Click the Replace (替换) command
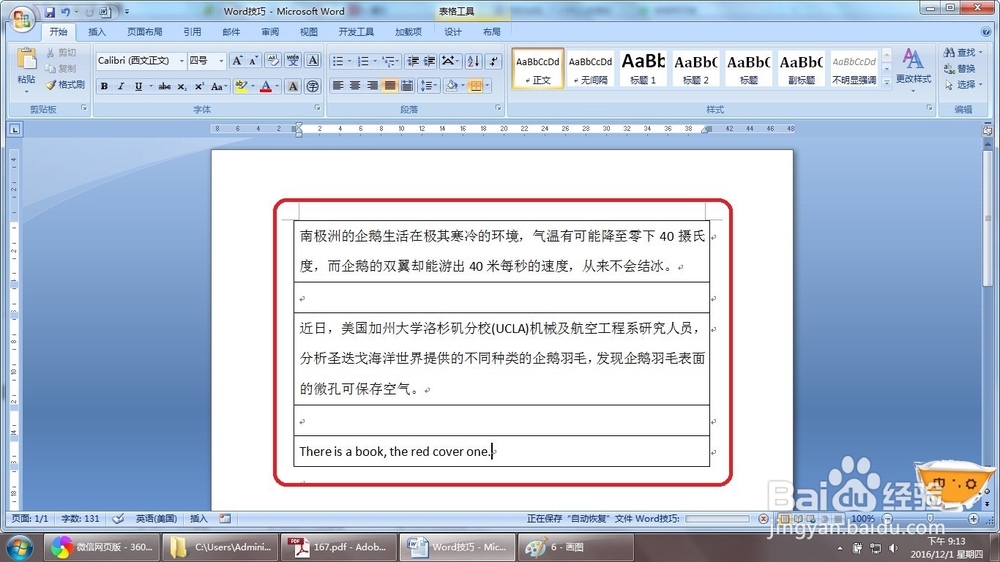This screenshot has height=562, width=1000. click(960, 68)
